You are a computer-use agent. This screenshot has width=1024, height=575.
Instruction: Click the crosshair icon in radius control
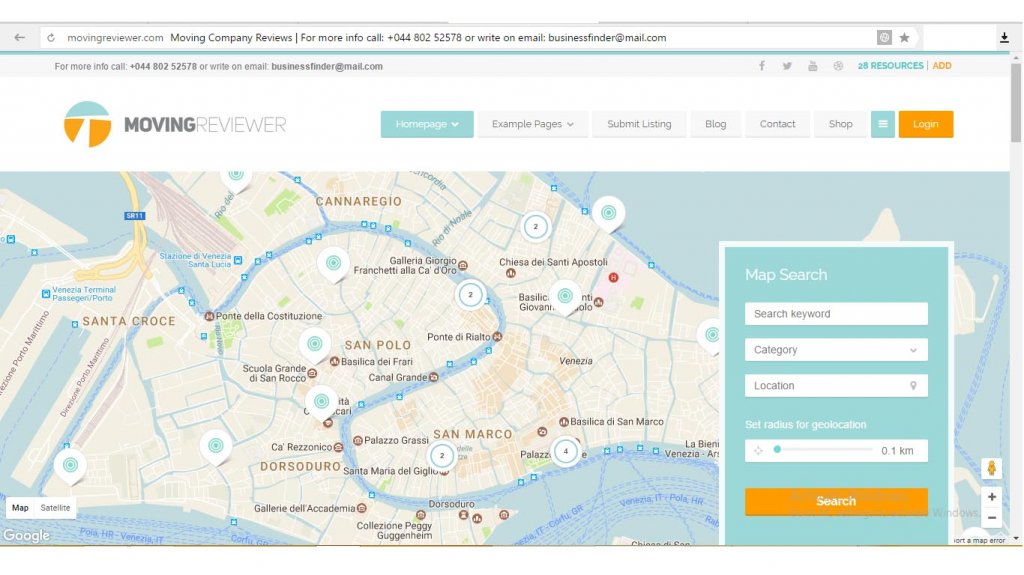point(758,450)
